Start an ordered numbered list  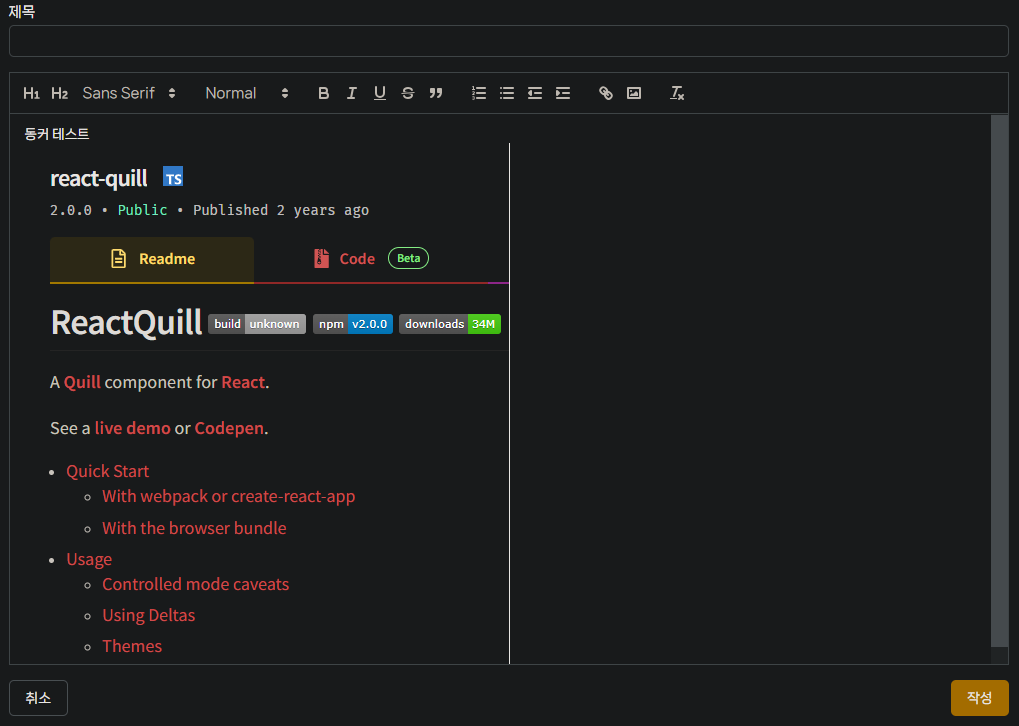pos(479,94)
